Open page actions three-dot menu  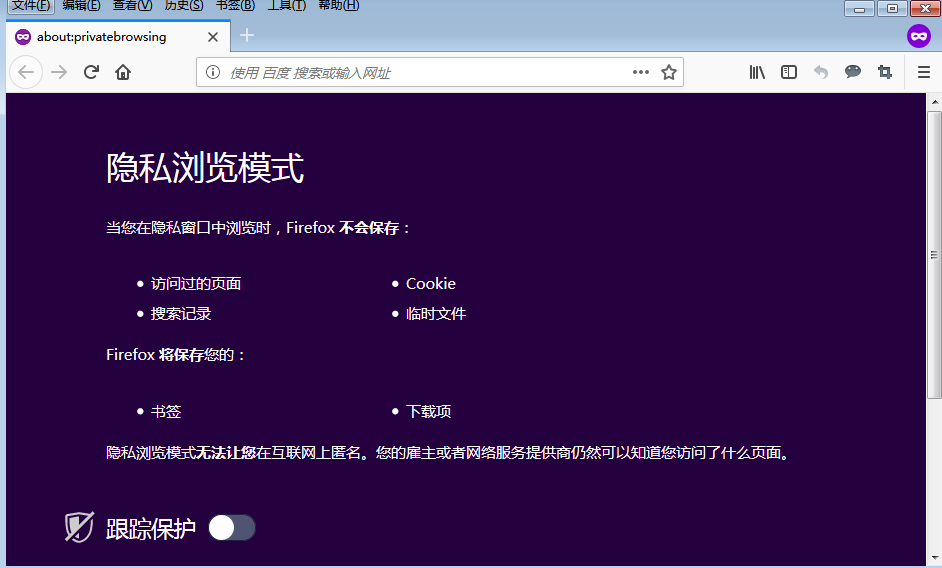641,72
